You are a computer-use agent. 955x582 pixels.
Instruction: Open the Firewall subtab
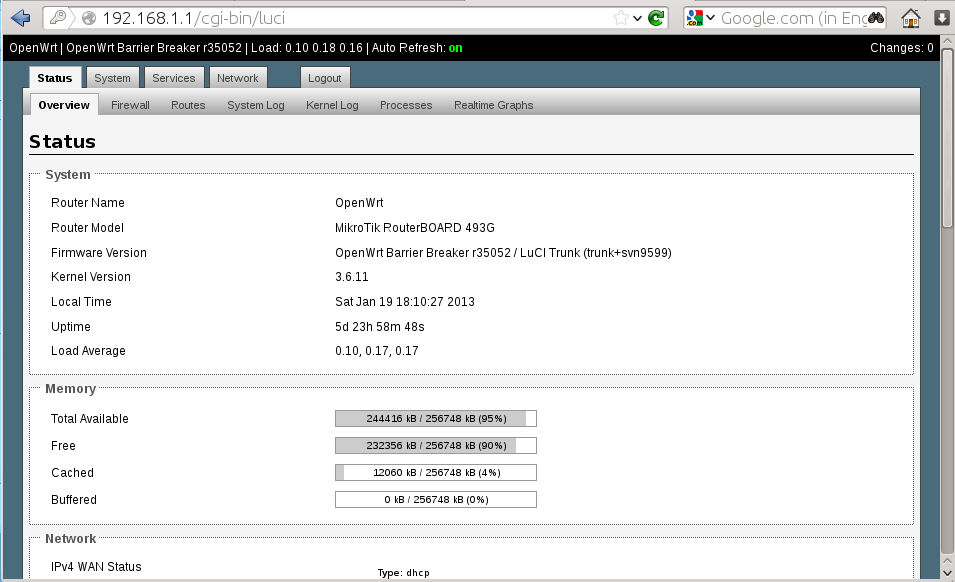(x=130, y=105)
